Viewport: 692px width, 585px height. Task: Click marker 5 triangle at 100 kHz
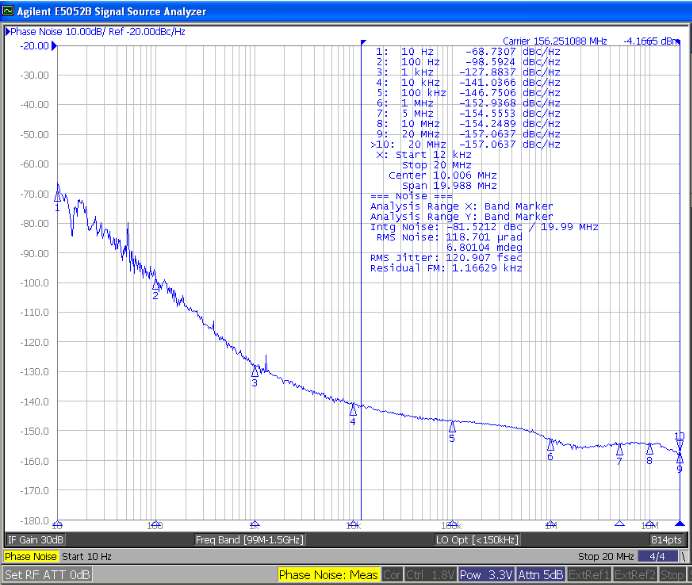[x=452, y=426]
